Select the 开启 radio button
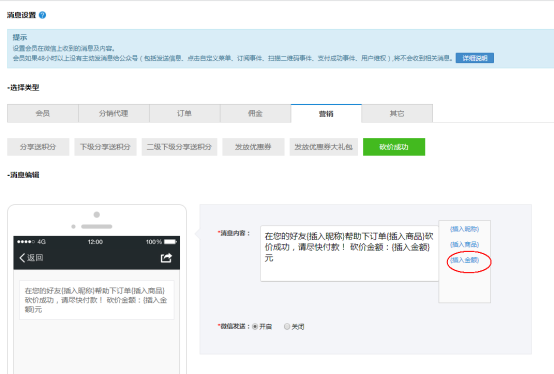Image resolution: width=554 pixels, height=374 pixels. click(255, 327)
